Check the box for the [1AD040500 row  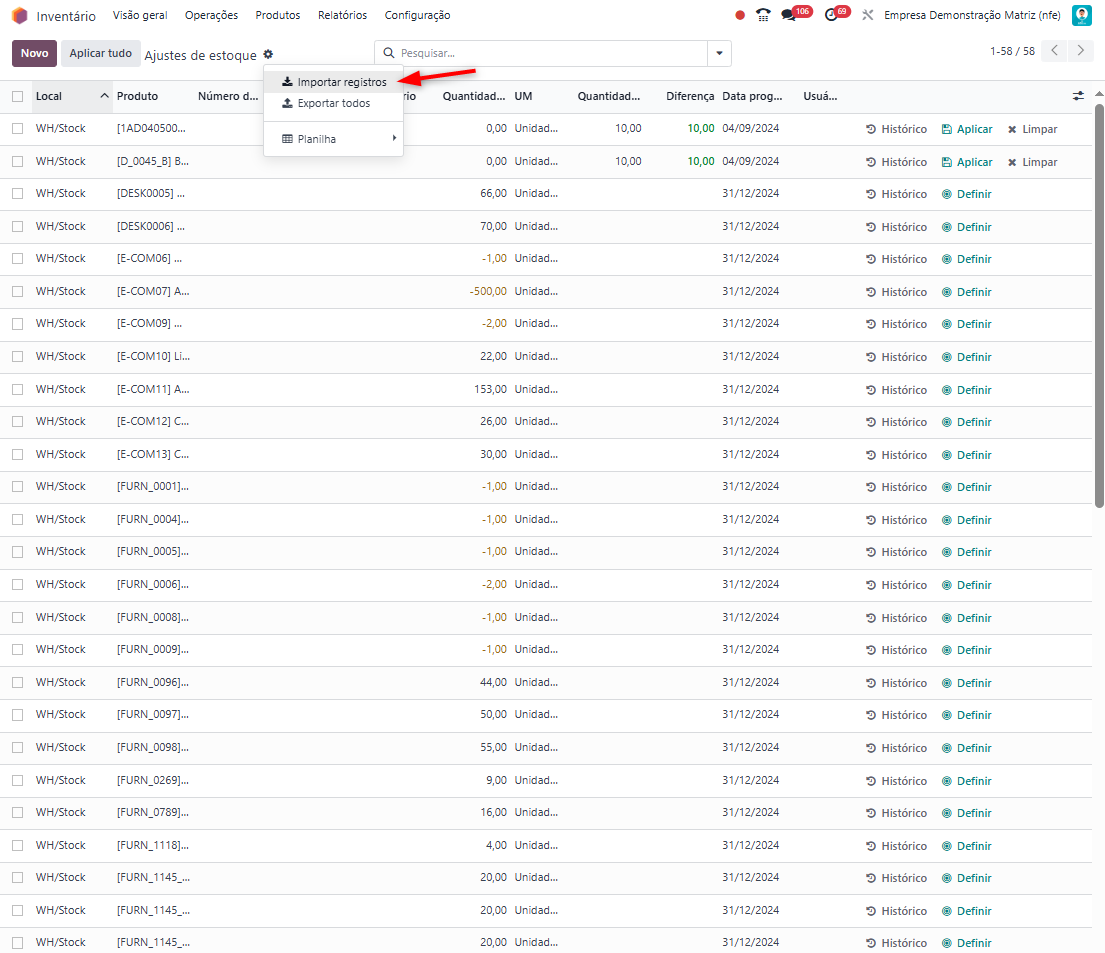18,128
